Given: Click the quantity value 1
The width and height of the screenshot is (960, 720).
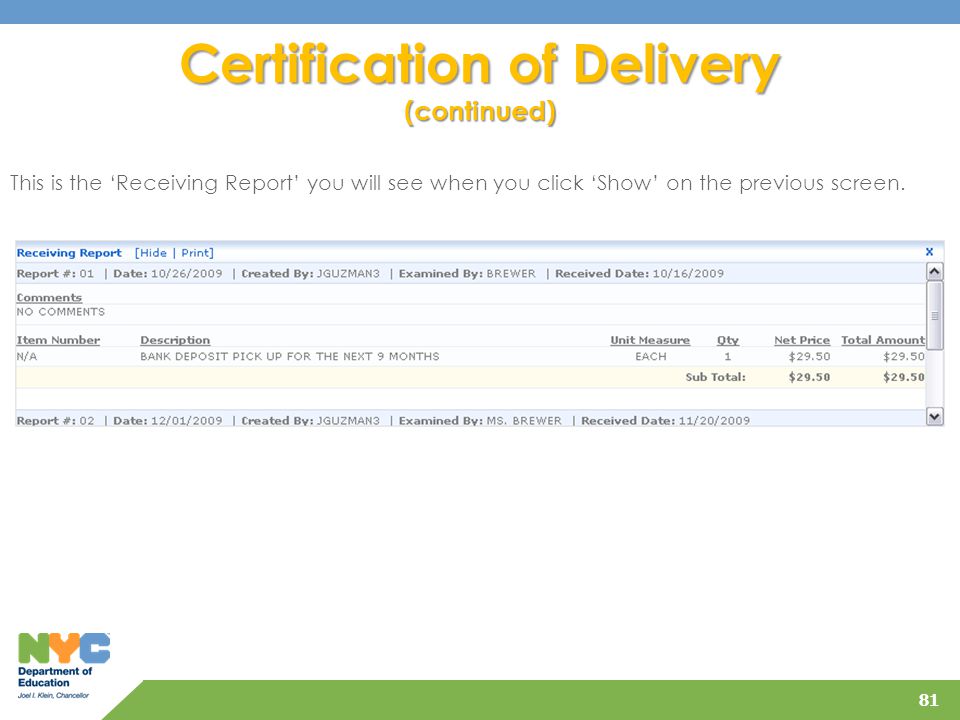Looking at the screenshot, I should coord(727,356).
